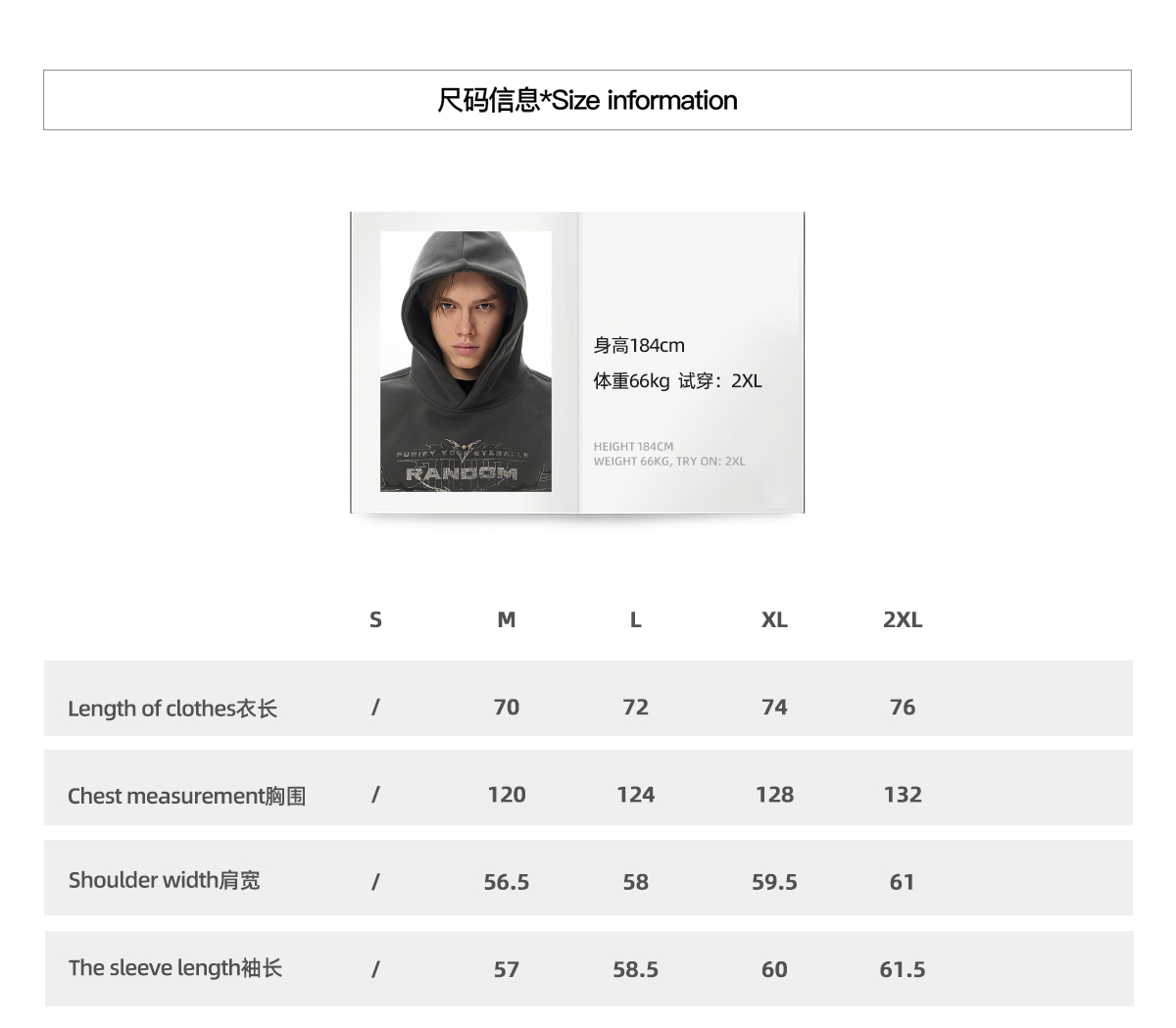Screen dimensions: 1176x1028
Task: Click the RANDOM logo on the hoodie
Action: click(x=462, y=473)
